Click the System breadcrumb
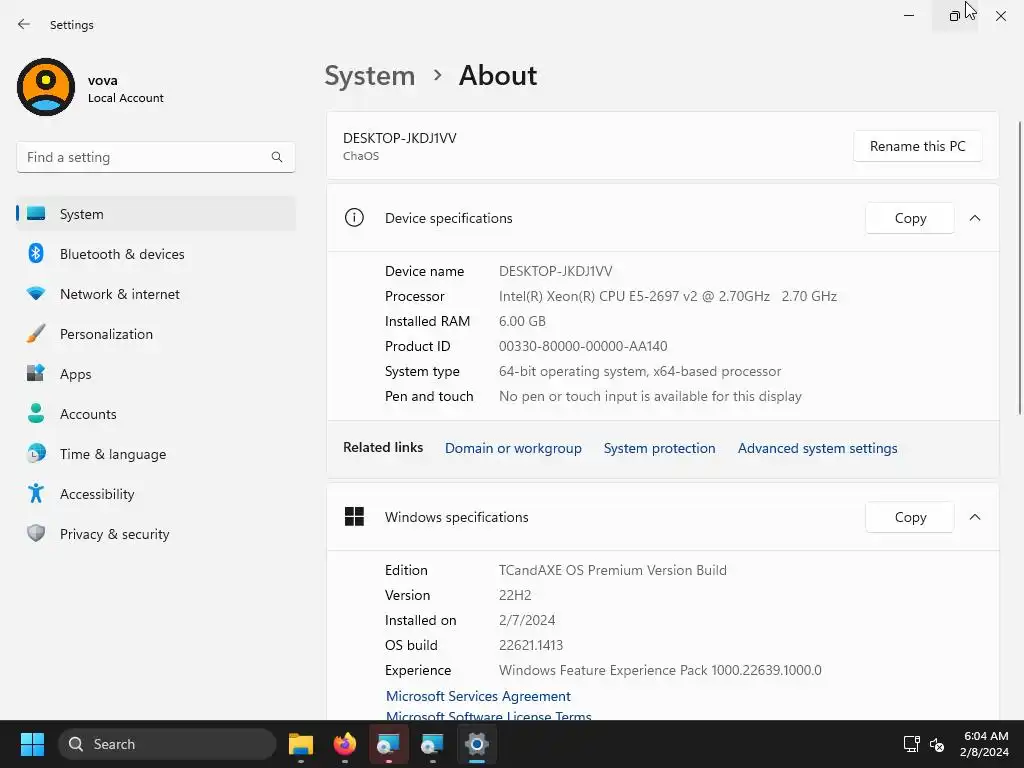Viewport: 1024px width, 768px height. 370,76
